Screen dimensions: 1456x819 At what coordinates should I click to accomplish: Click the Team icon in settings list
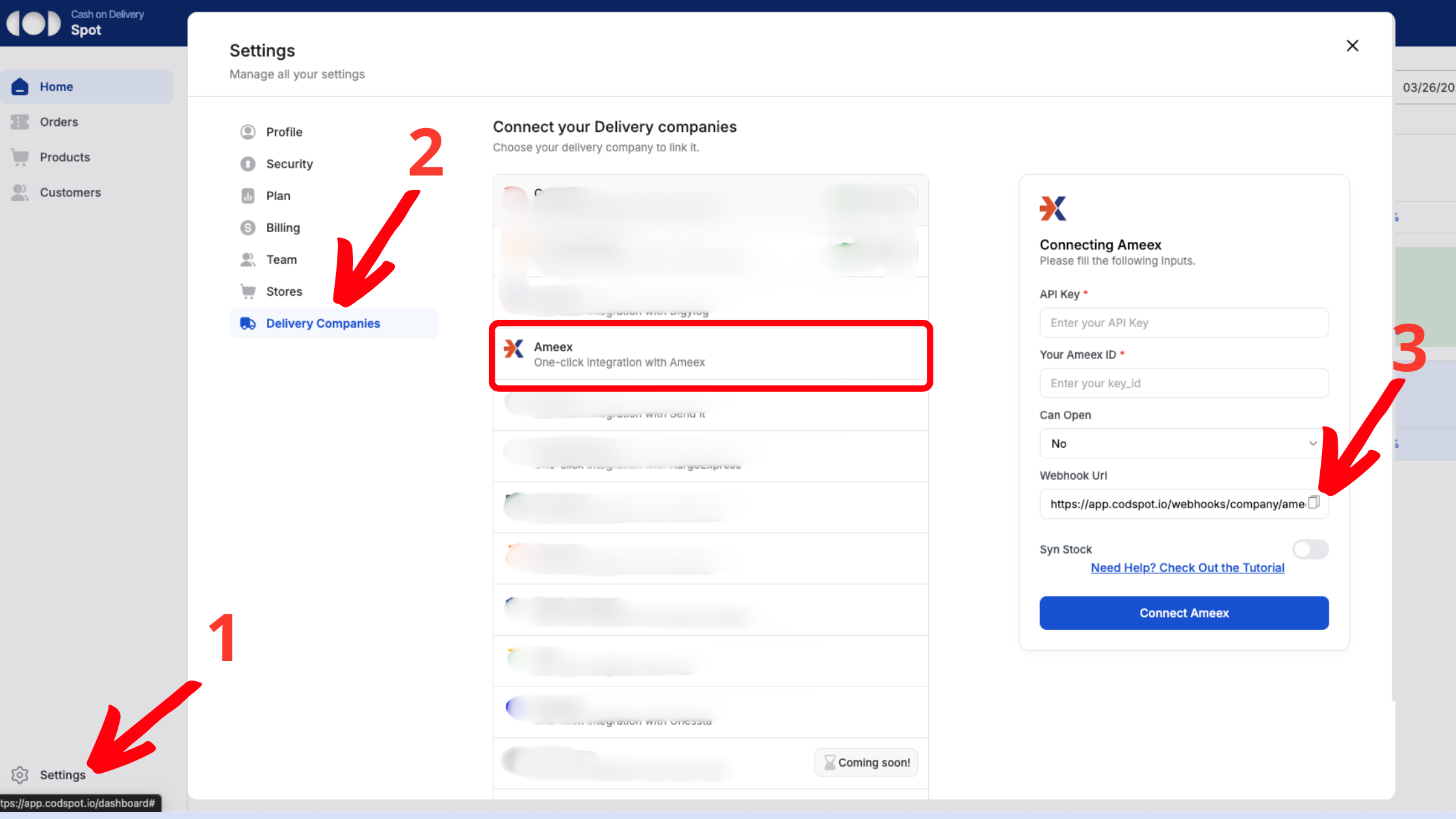pos(248,259)
